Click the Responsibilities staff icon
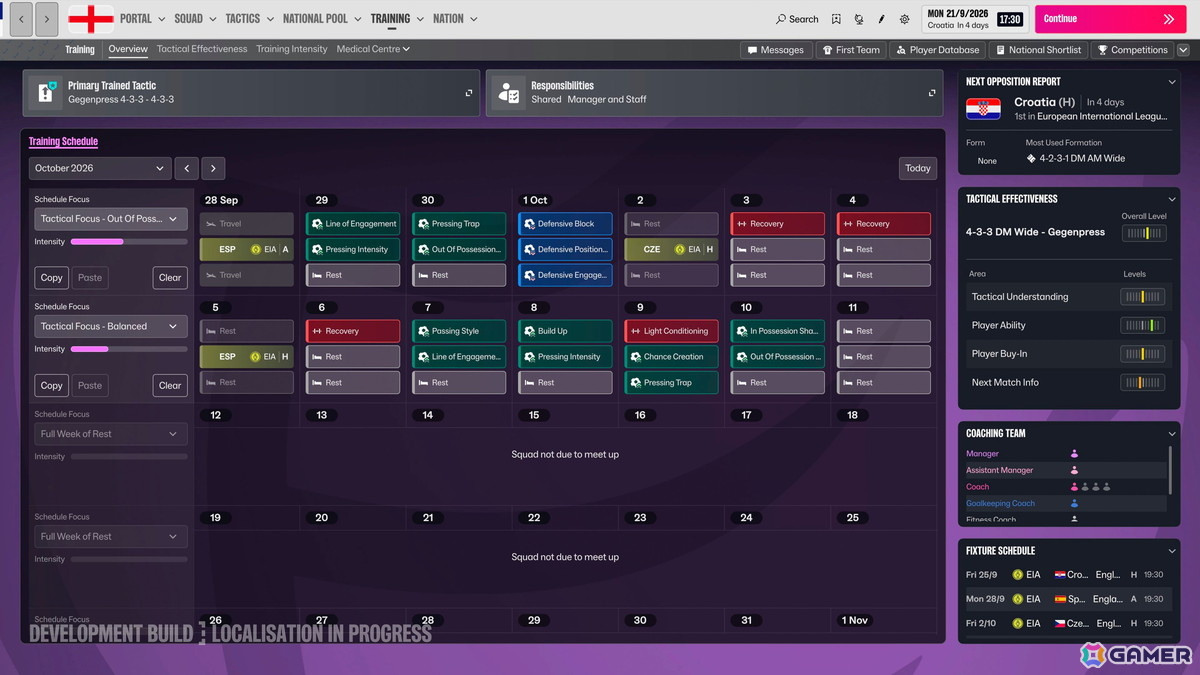 pyautogui.click(x=509, y=92)
